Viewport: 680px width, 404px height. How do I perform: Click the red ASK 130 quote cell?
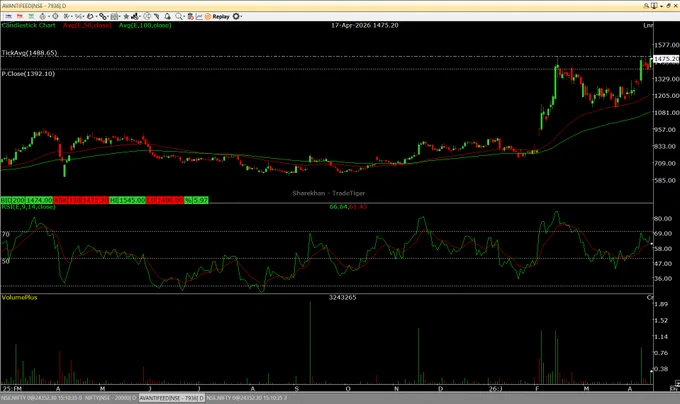click(68, 200)
